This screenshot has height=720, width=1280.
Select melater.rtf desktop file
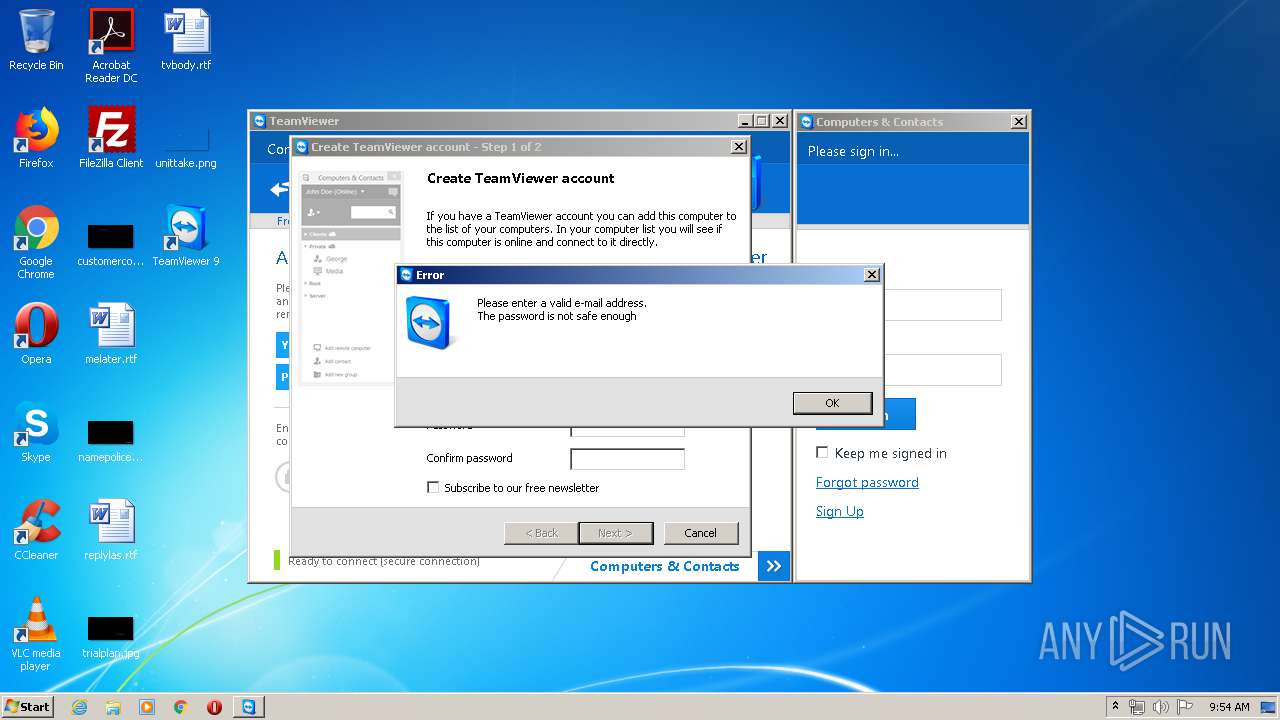[111, 334]
